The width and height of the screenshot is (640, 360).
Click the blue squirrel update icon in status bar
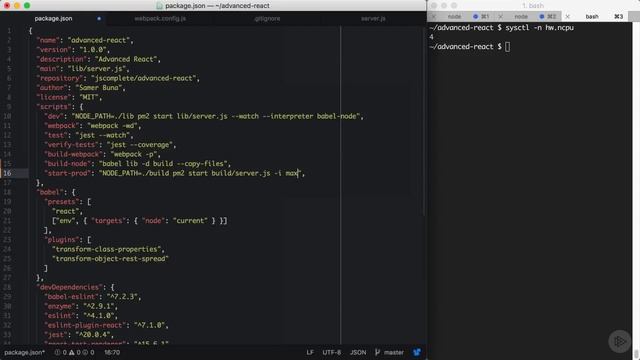pos(417,352)
